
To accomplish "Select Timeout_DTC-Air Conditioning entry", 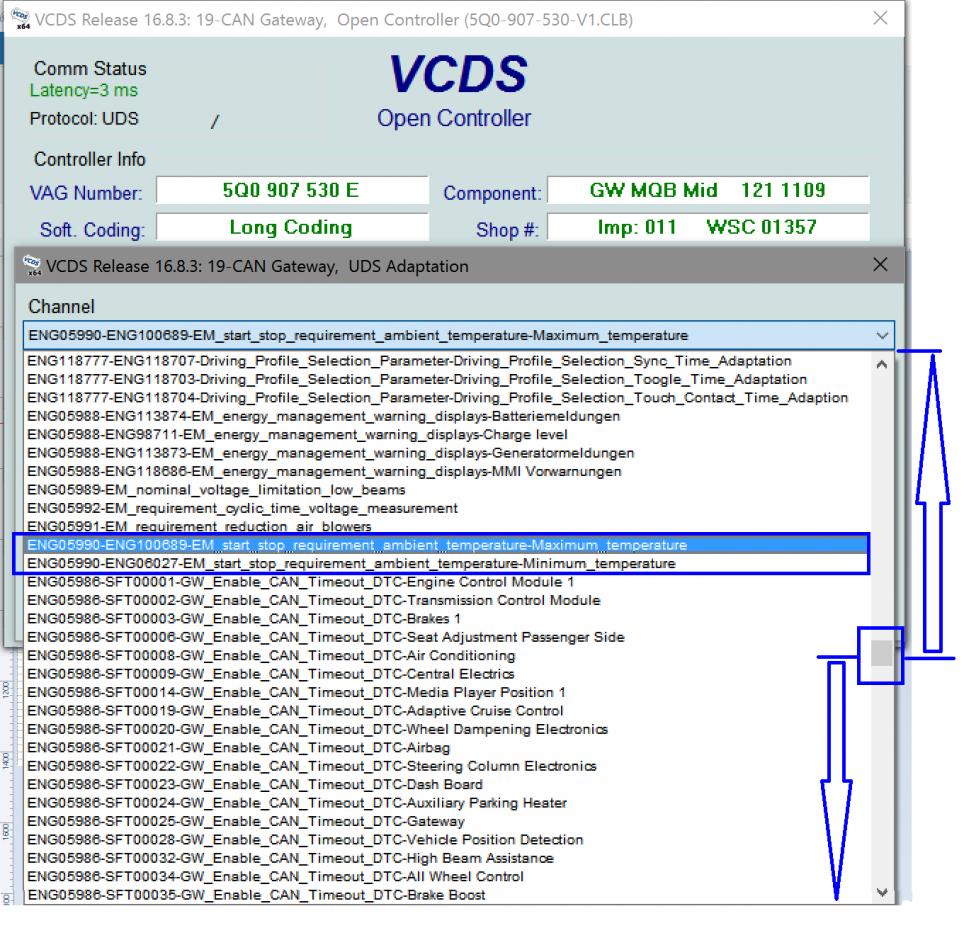I will pos(448,656).
